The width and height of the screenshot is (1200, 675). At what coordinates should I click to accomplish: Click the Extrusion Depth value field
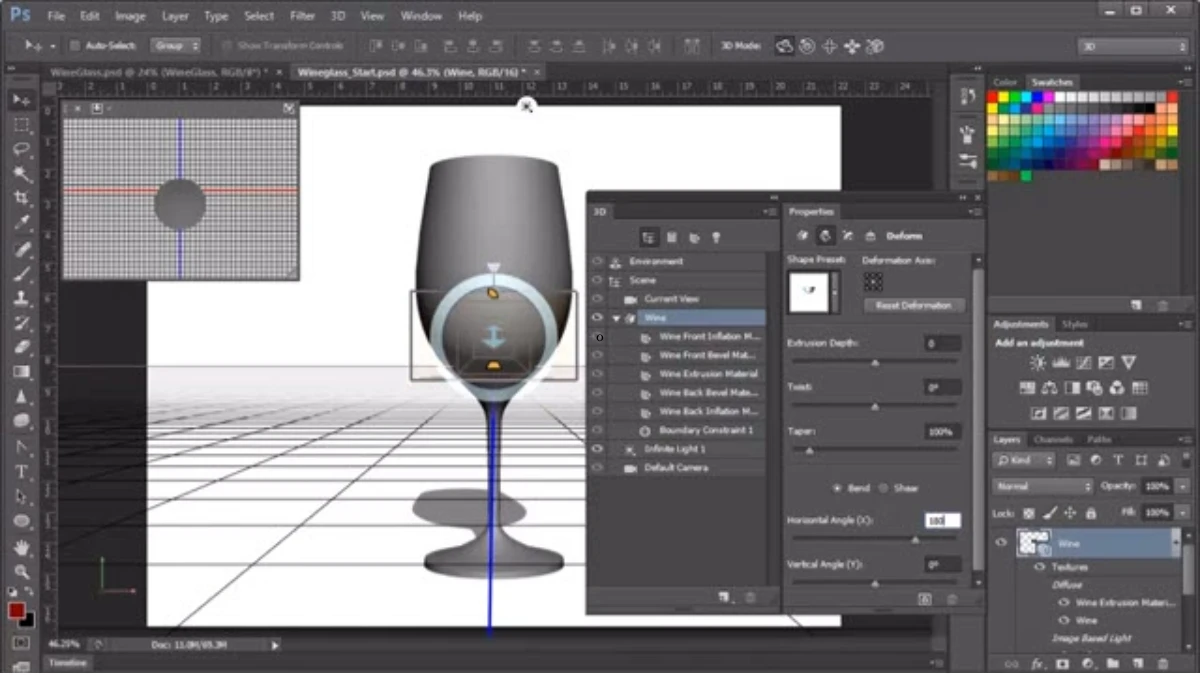pyautogui.click(x=942, y=343)
